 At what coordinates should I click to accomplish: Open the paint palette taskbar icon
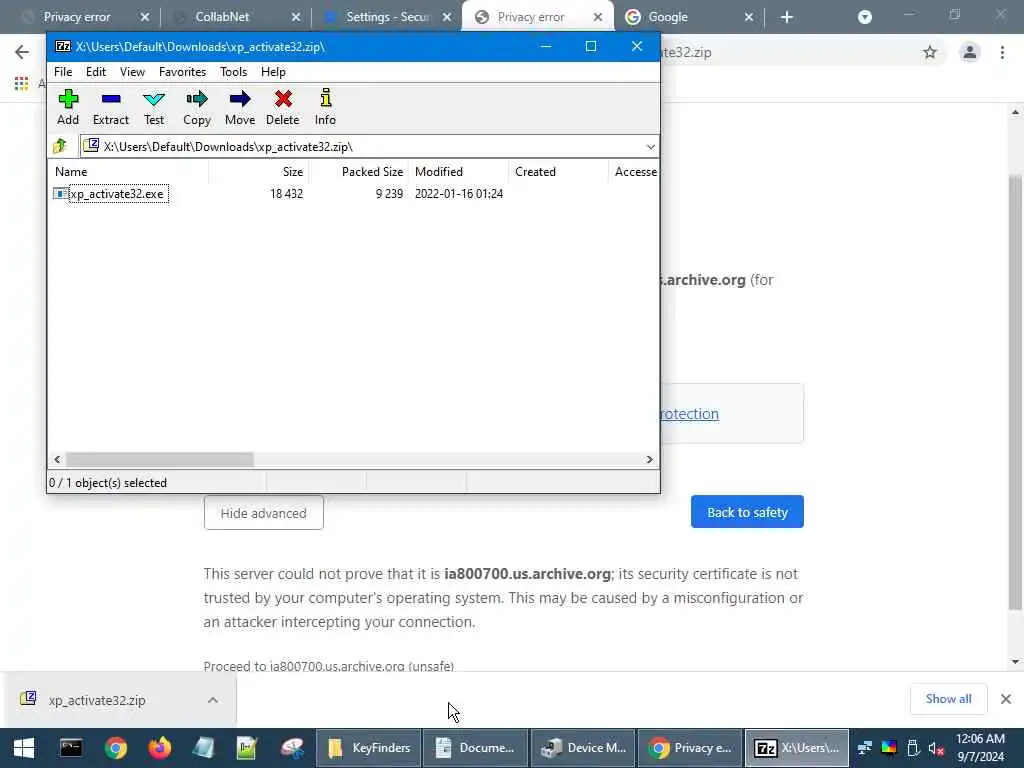[x=292, y=748]
